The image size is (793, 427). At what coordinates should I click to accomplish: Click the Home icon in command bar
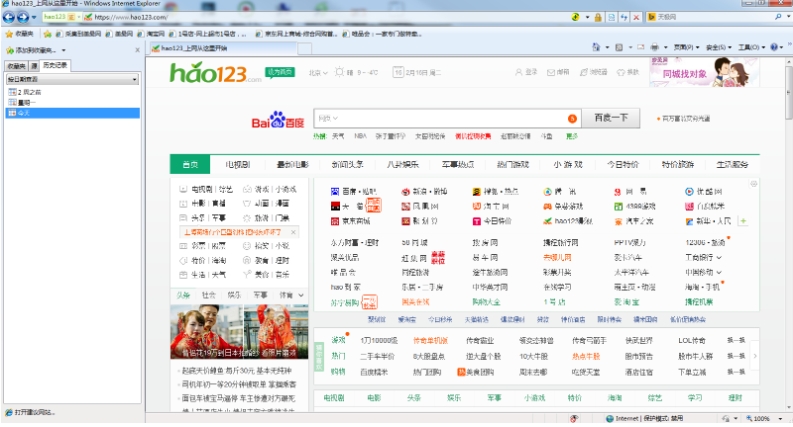coord(596,47)
